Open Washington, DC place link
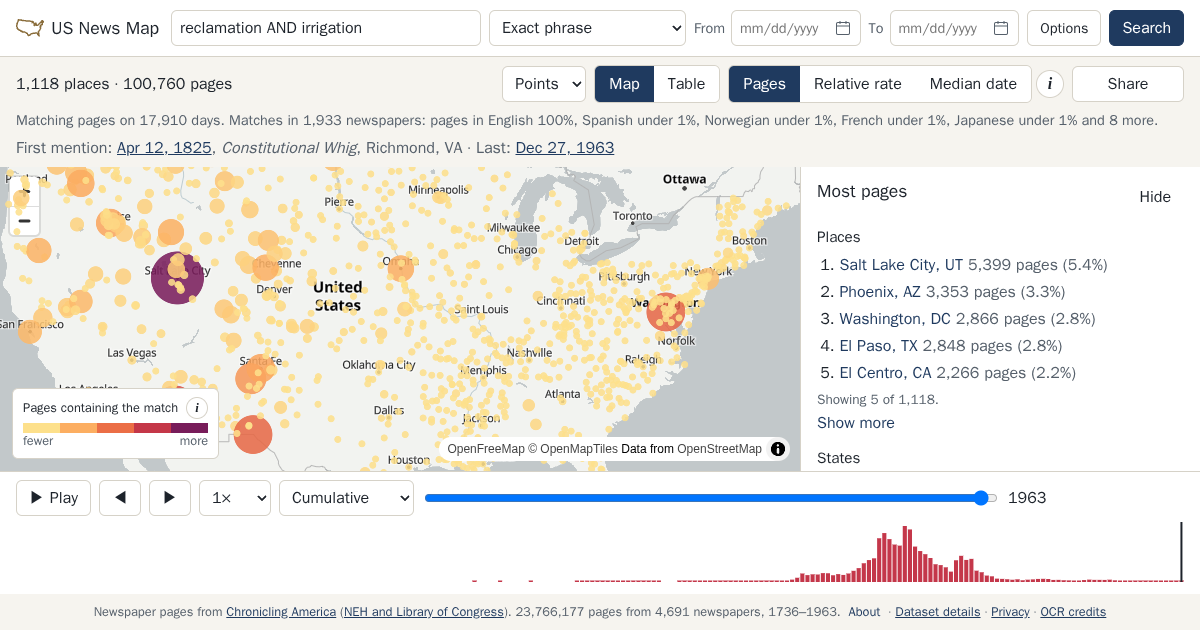This screenshot has height=630, width=1200. point(895,319)
